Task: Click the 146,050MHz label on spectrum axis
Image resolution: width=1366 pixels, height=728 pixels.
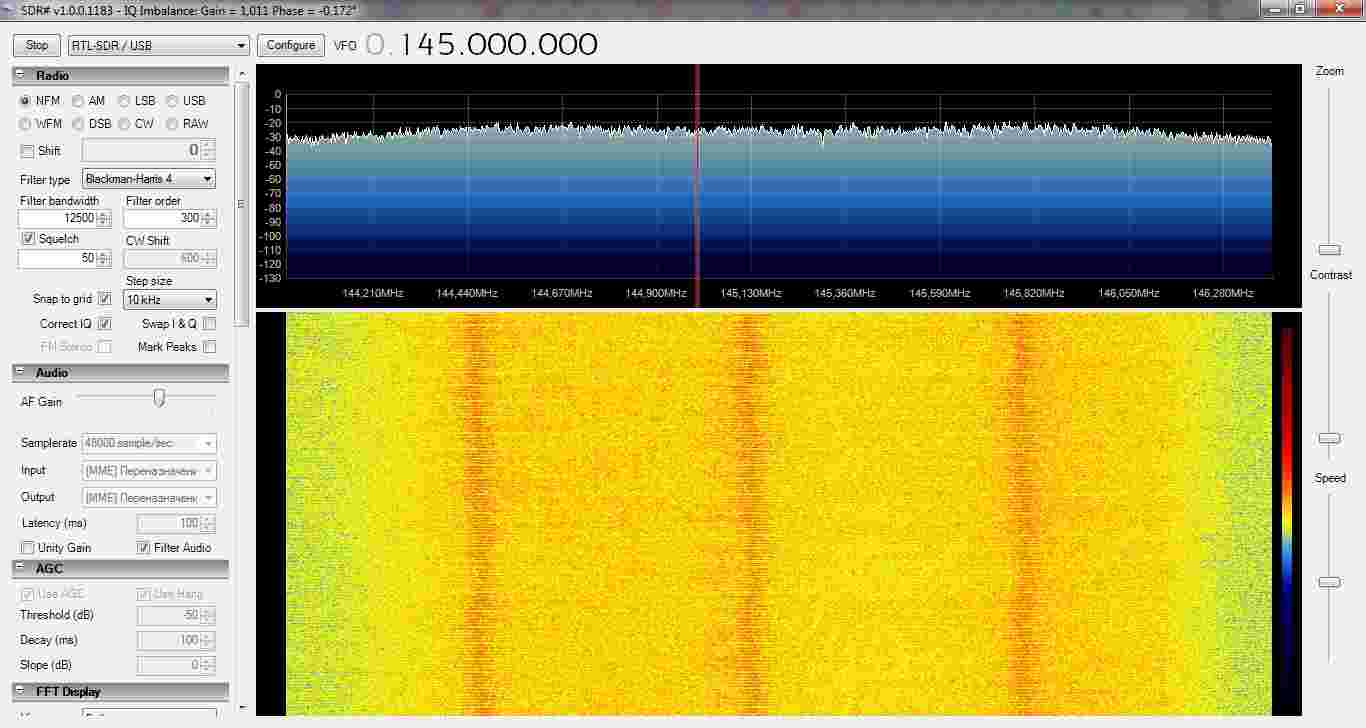Action: (1129, 294)
